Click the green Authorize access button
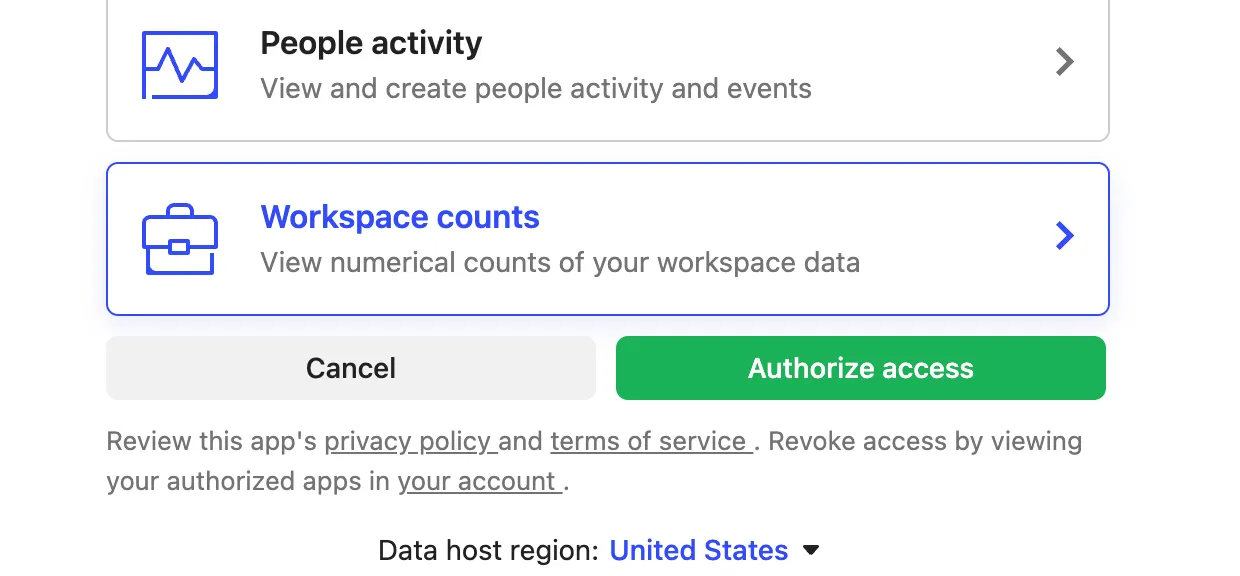This screenshot has height=576, width=1240. coord(861,368)
